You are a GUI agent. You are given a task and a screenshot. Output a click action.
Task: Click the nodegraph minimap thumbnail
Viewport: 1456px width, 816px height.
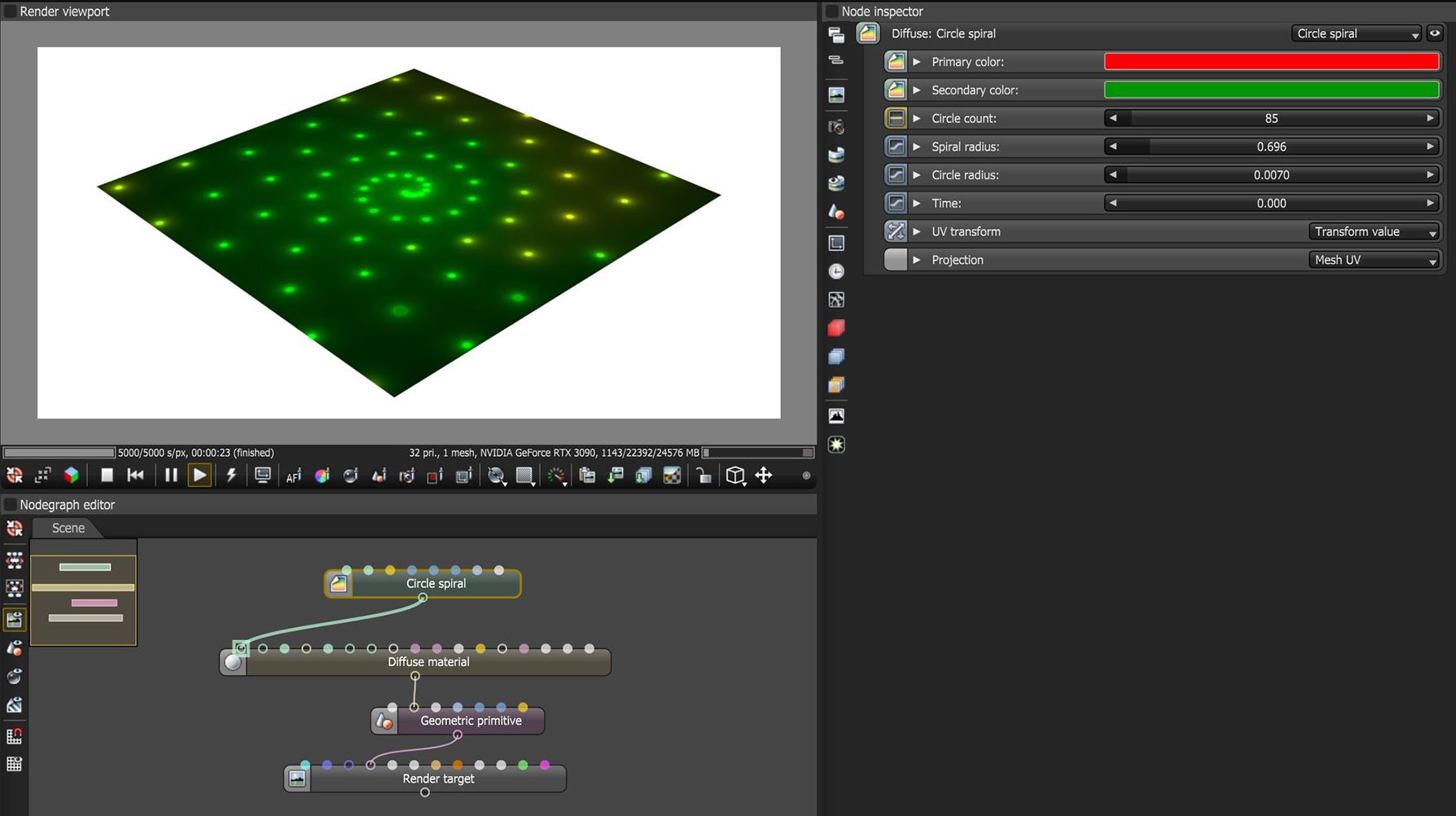pyautogui.click(x=84, y=593)
